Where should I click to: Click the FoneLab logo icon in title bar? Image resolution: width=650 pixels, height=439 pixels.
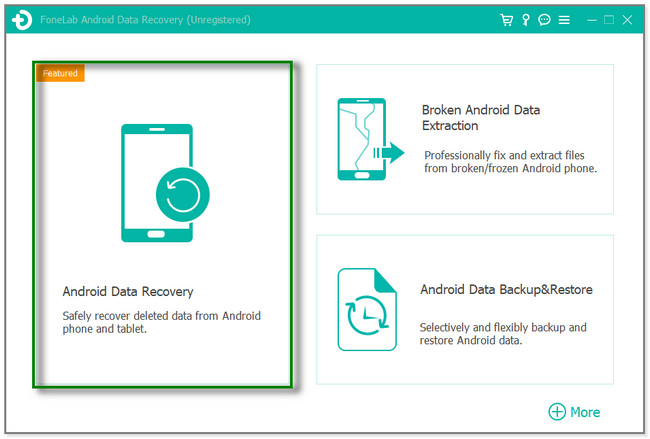pos(22,19)
